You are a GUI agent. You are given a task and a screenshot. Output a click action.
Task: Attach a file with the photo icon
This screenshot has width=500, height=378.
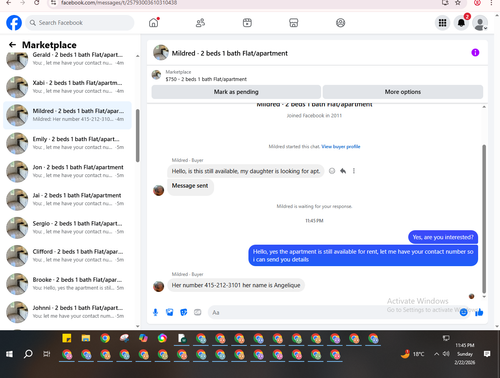[x=170, y=312]
